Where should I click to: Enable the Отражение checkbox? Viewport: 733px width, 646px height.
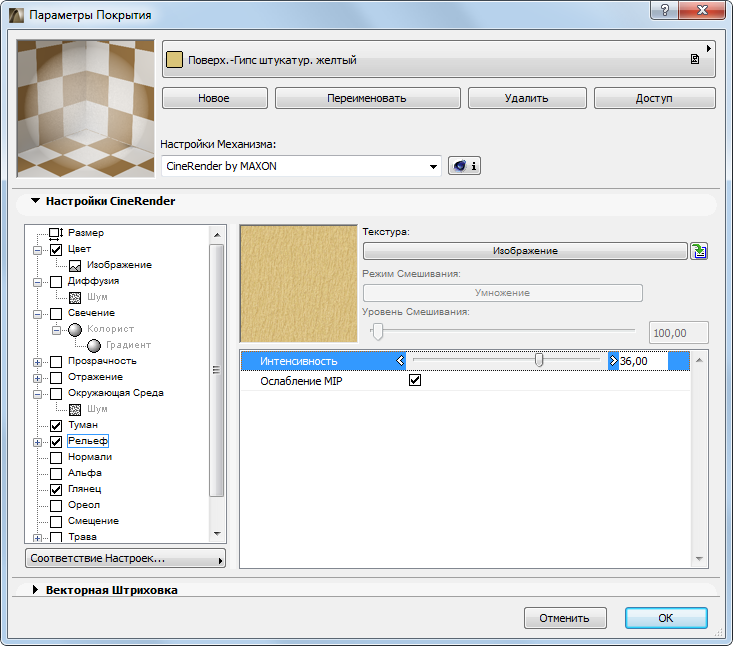click(x=56, y=378)
